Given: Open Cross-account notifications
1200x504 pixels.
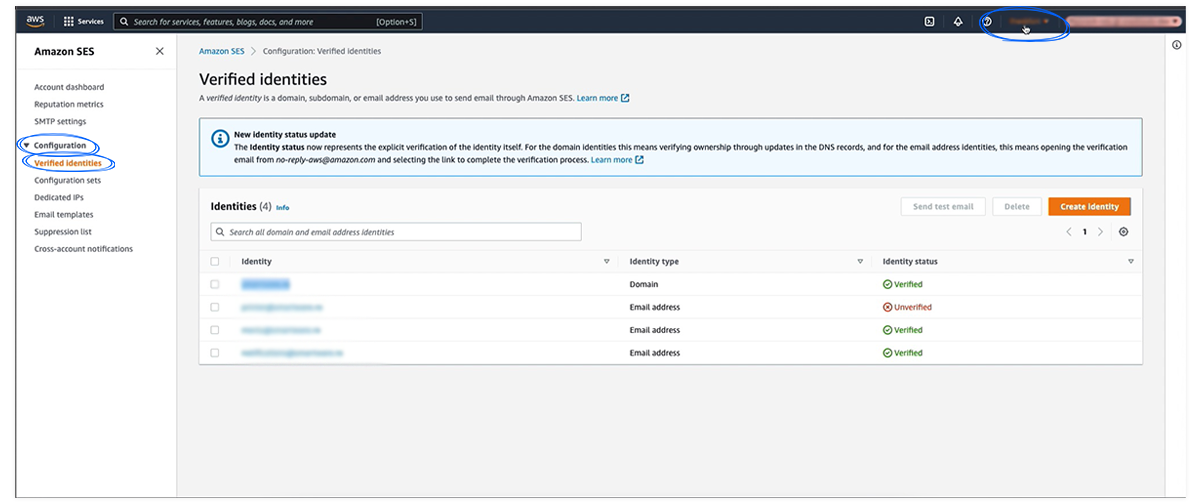Looking at the screenshot, I should click(x=83, y=249).
